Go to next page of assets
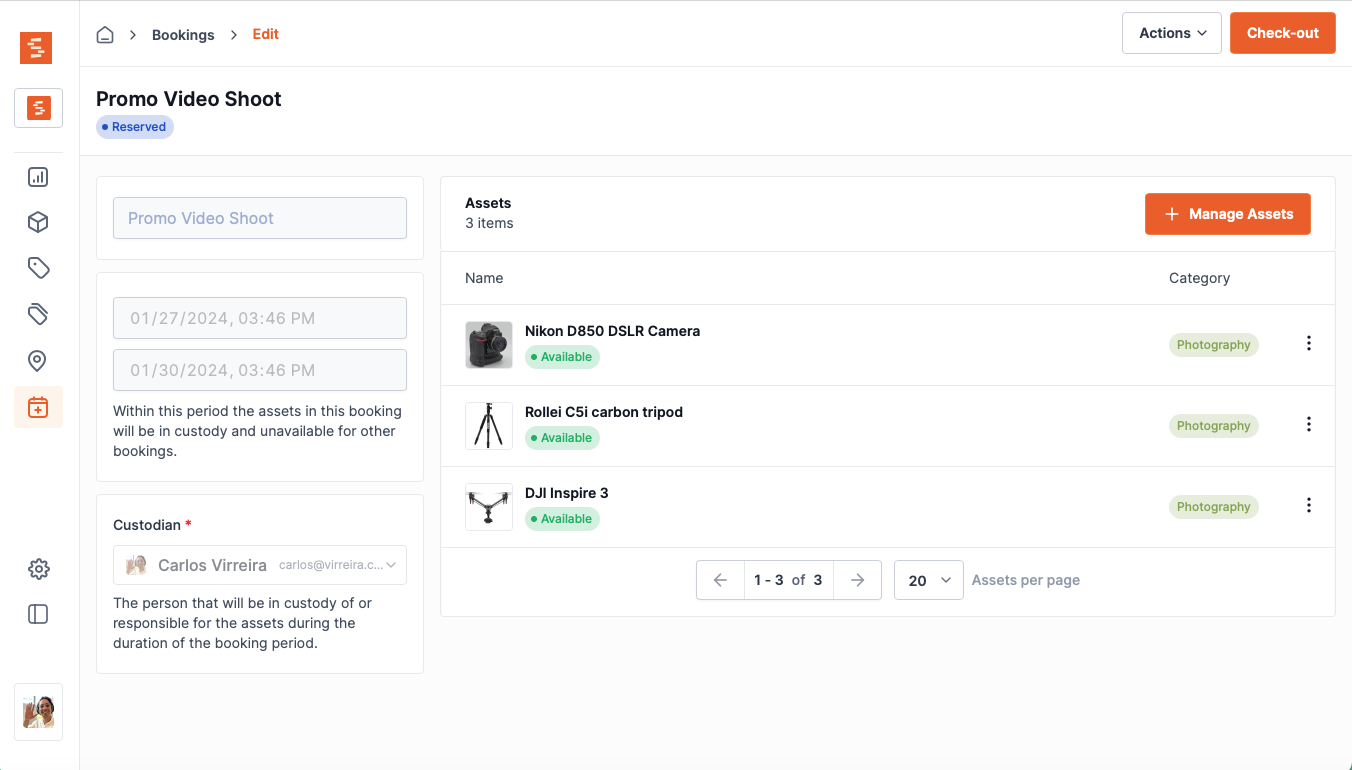 pyautogui.click(x=857, y=580)
